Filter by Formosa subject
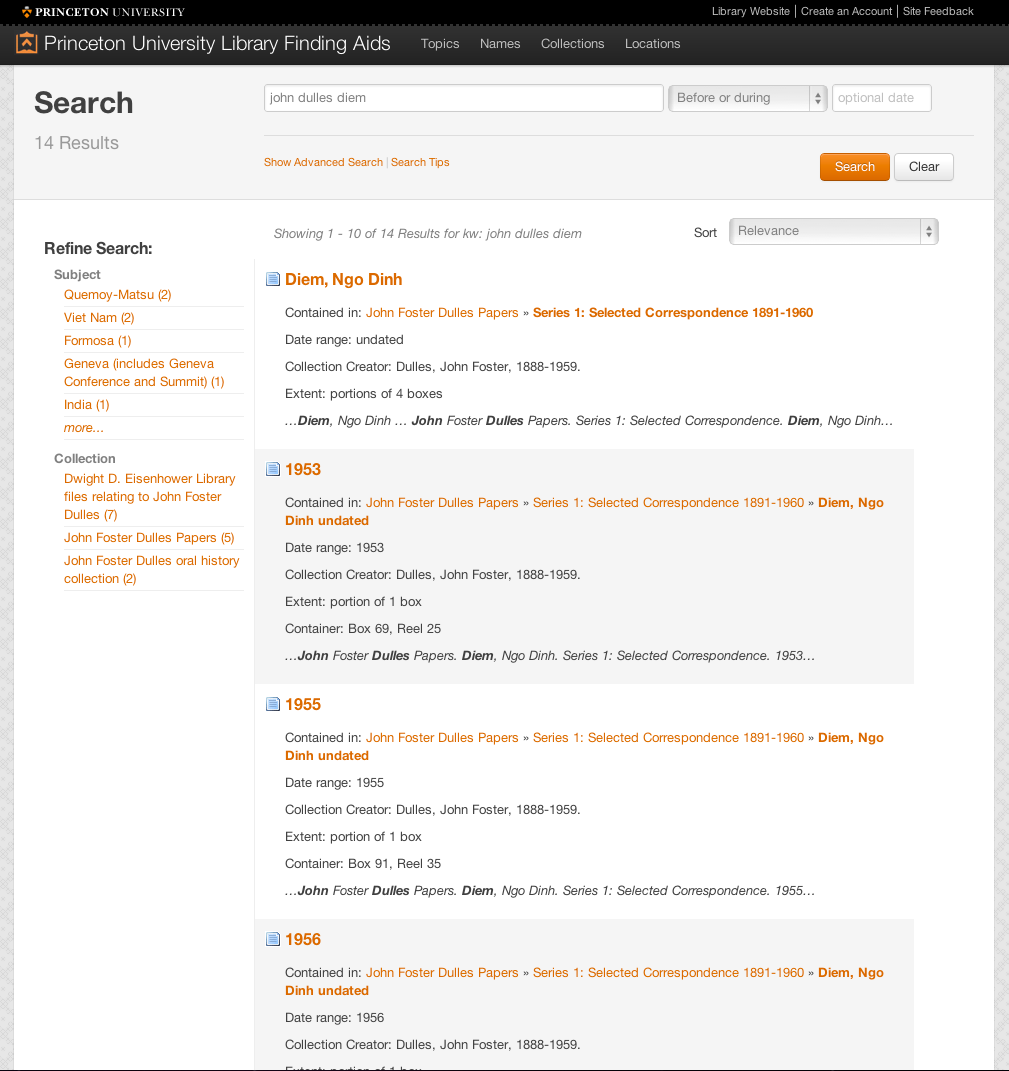Screen dimensions: 1009x1071 [98, 340]
